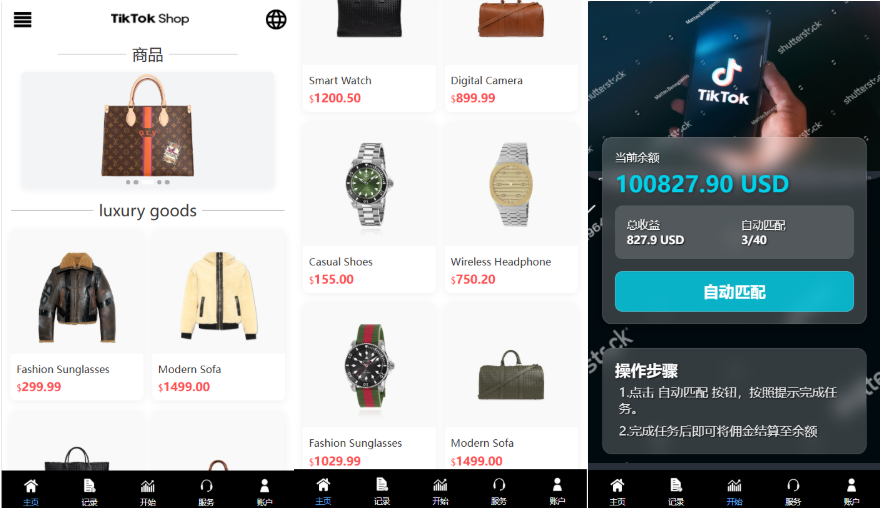Click the globe language icon
This screenshot has width=880, height=508.
(x=276, y=20)
